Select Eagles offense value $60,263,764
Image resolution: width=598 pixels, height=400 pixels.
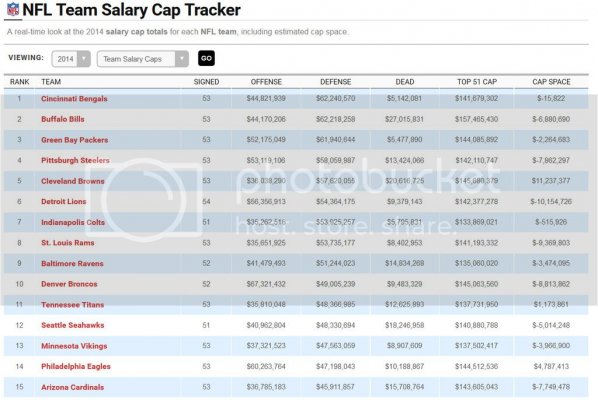coord(266,366)
